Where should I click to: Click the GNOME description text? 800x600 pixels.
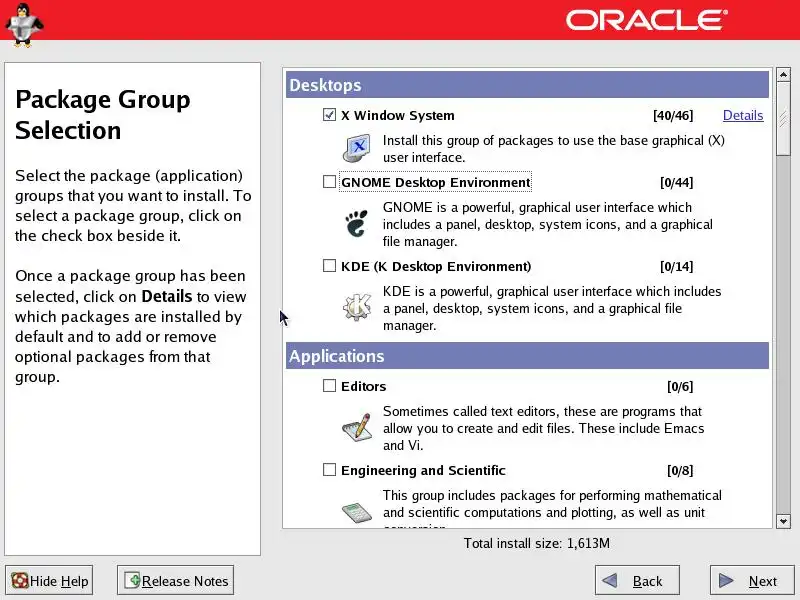pos(547,224)
